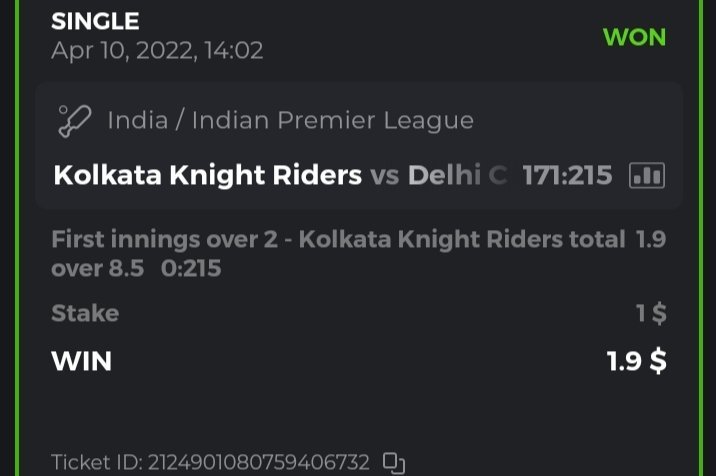This screenshot has width=716, height=476.
Task: Select the SINGLE bet type heading
Action: 95,20
